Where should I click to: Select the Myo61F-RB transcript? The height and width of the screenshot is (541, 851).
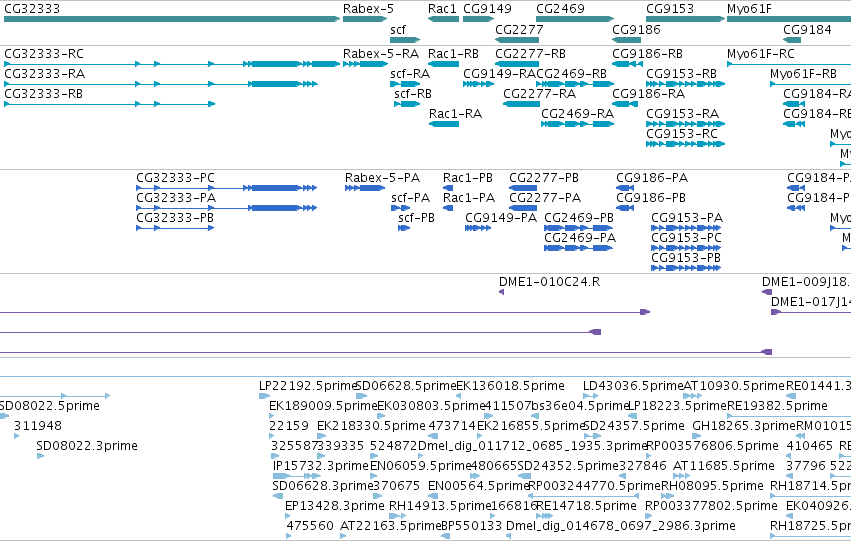(x=810, y=84)
